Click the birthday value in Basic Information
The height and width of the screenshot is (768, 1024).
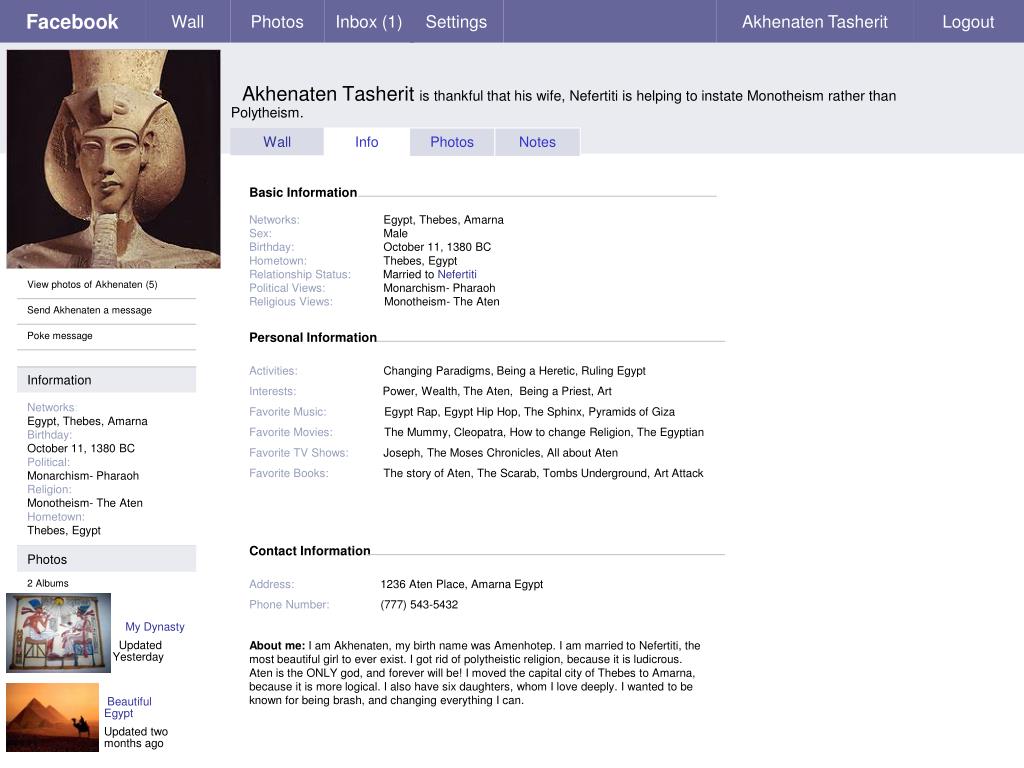437,247
